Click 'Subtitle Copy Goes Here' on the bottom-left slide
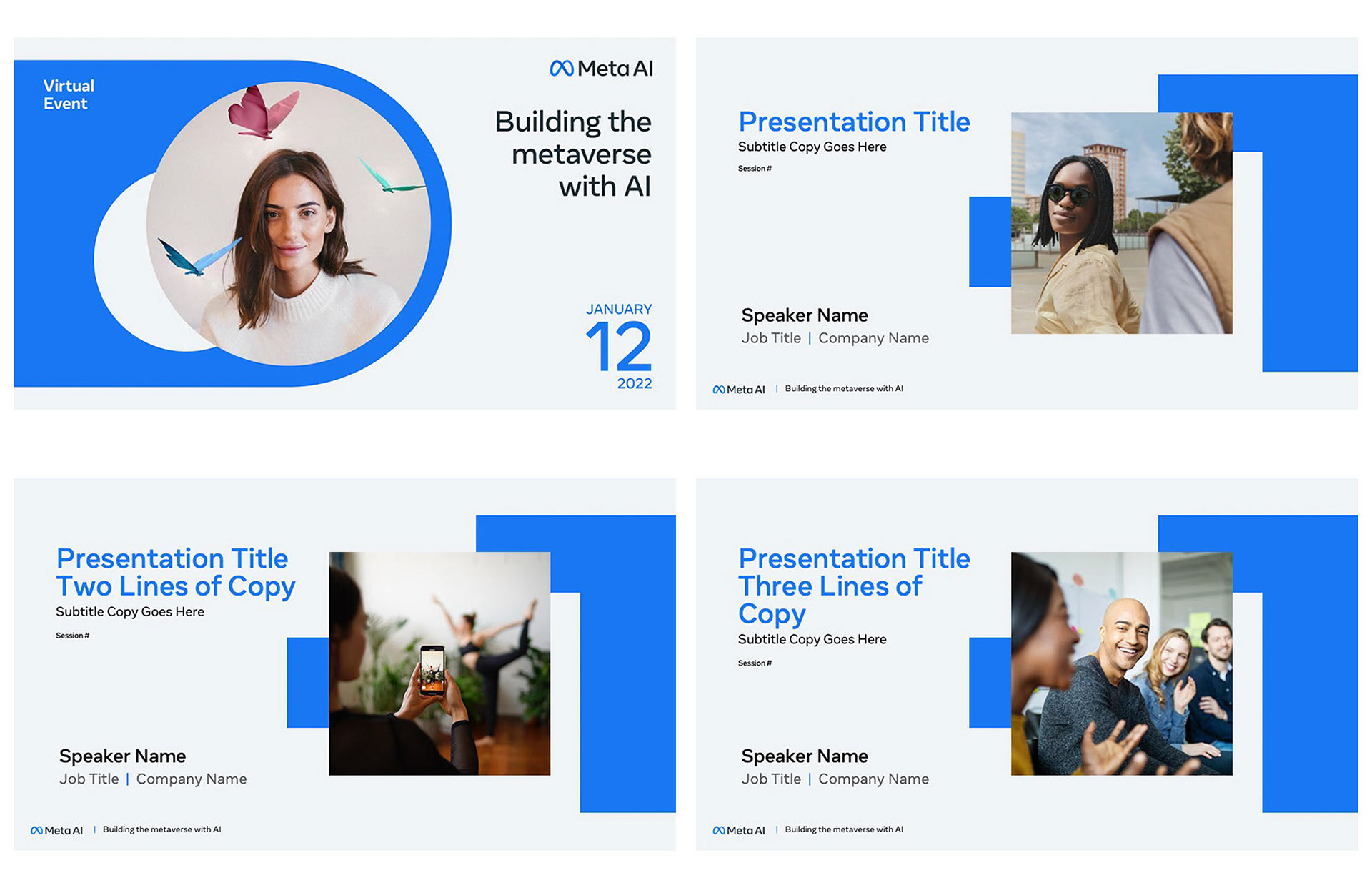The image size is (1372, 888). point(130,612)
